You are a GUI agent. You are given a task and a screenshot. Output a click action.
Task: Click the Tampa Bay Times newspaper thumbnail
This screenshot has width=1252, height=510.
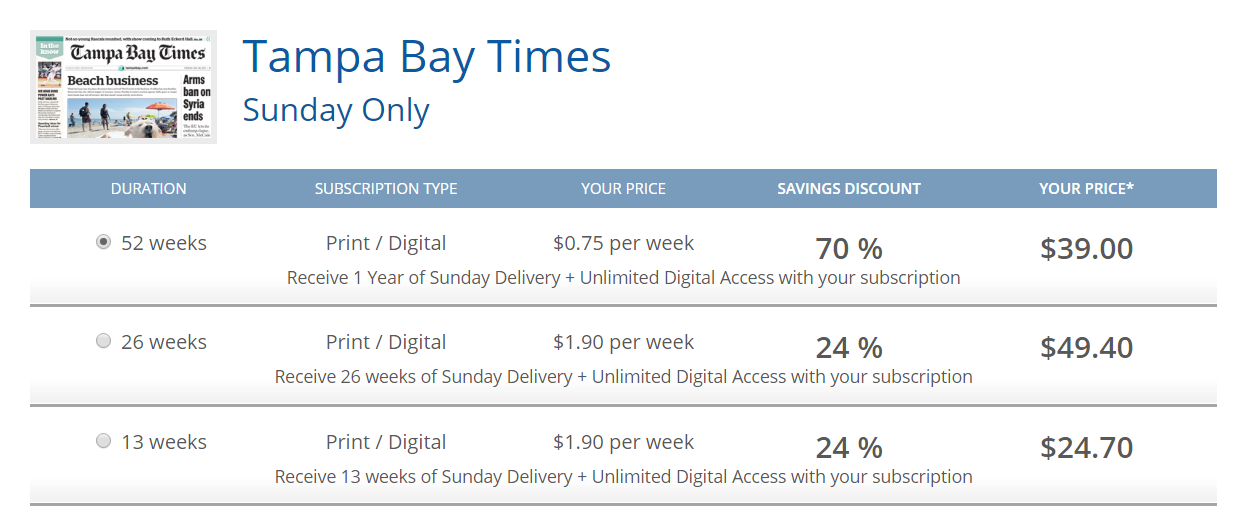[x=123, y=87]
